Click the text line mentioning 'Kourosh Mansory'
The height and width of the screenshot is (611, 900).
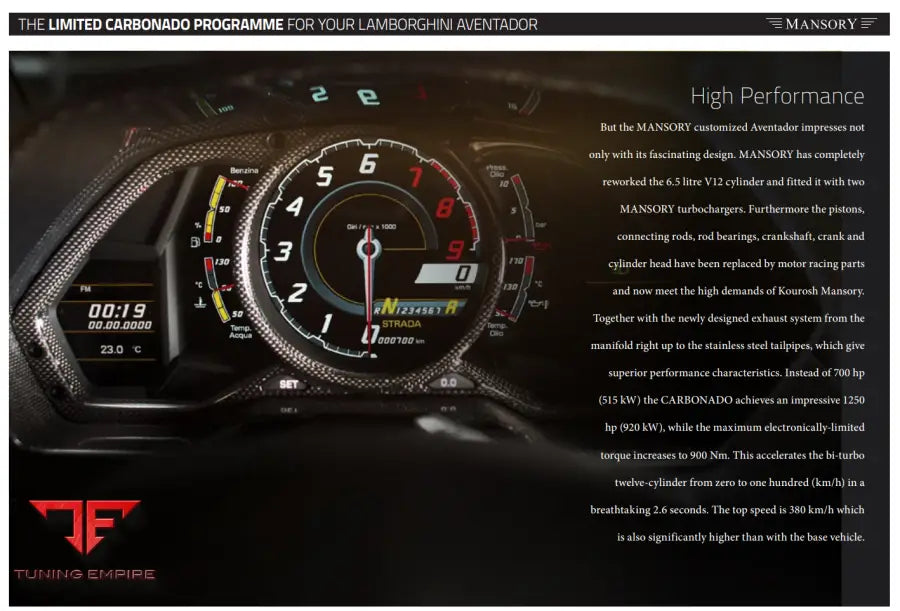tap(738, 291)
